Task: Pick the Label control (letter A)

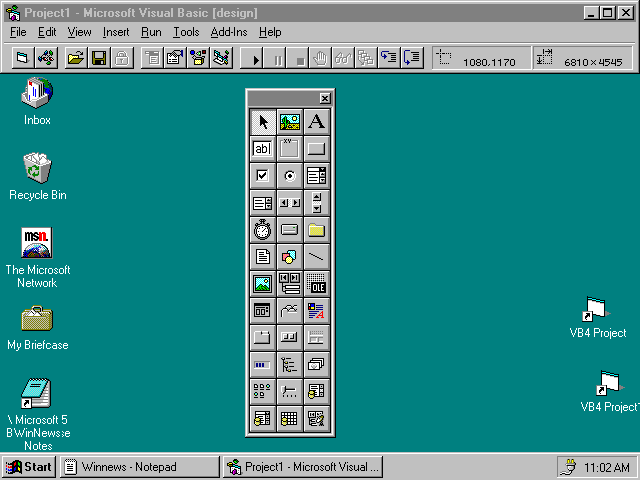Action: tap(317, 122)
